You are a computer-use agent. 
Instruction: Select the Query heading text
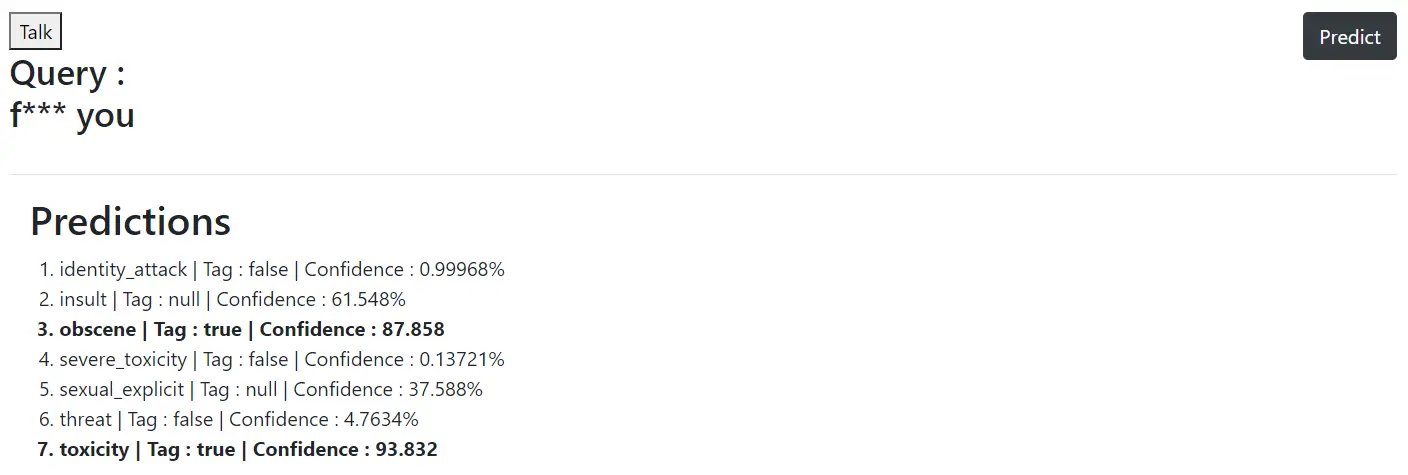coord(68,75)
